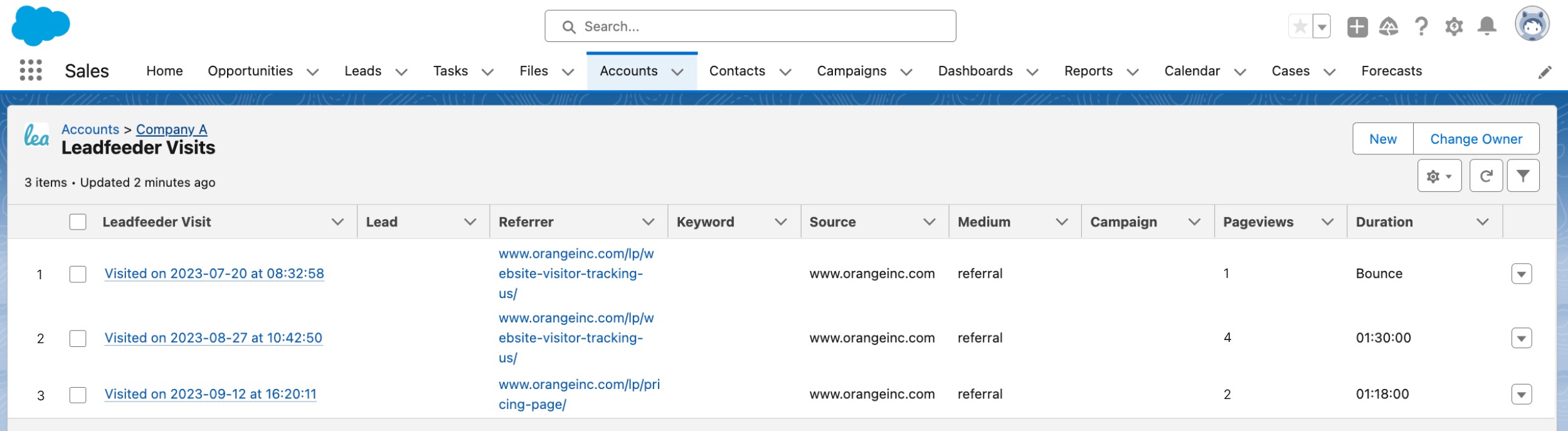
Task: Open the Leads tab
Action: (x=363, y=71)
